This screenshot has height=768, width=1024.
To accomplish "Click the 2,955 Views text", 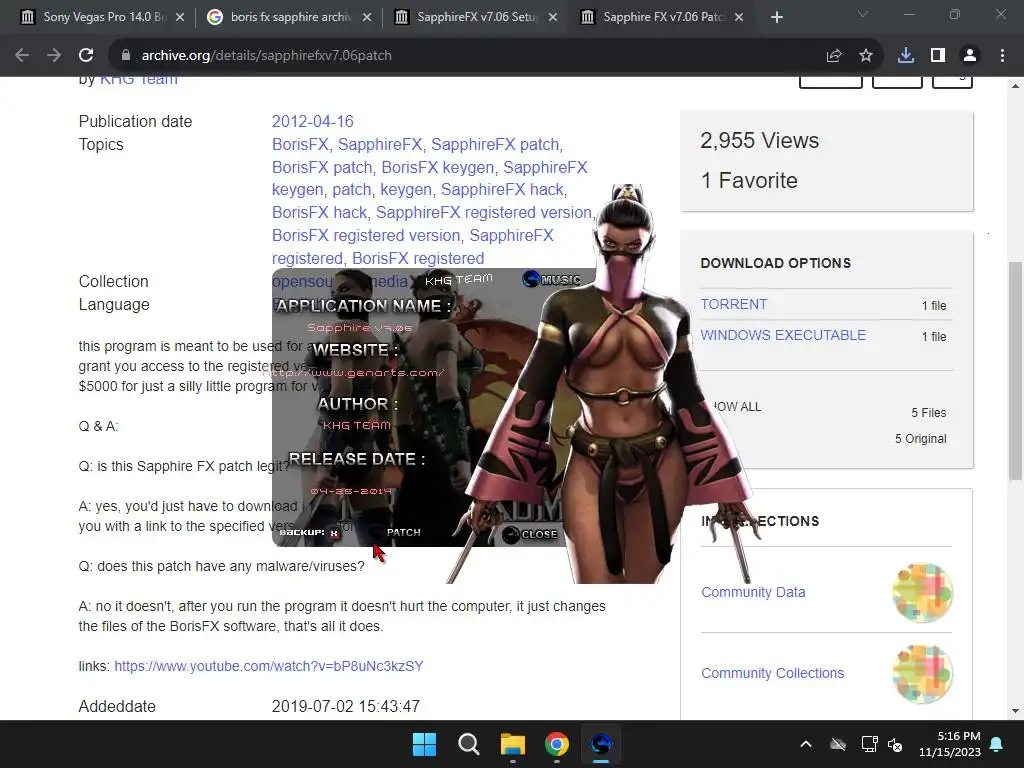I will (x=760, y=140).
